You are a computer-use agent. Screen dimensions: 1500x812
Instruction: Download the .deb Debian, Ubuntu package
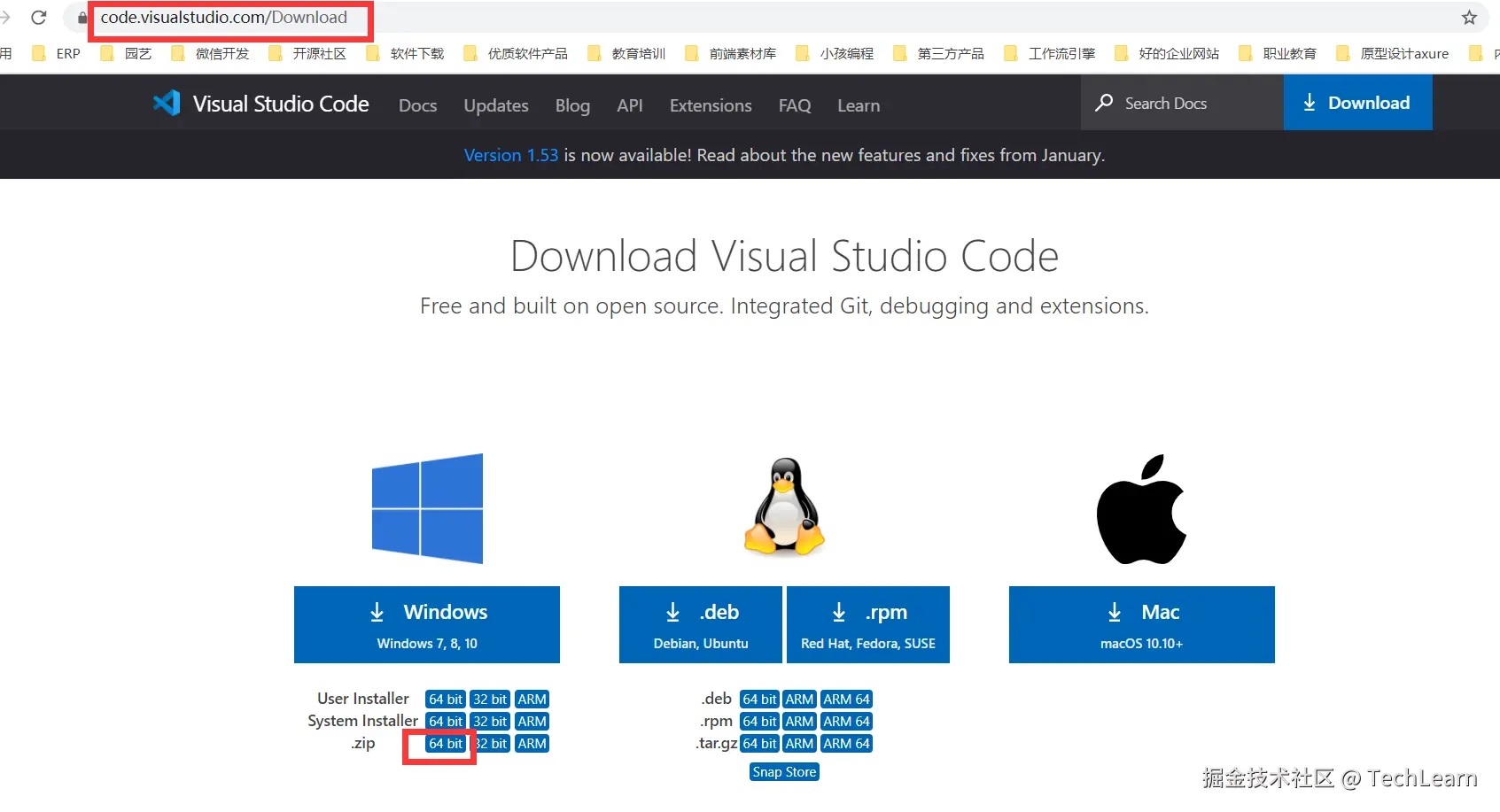click(x=701, y=624)
